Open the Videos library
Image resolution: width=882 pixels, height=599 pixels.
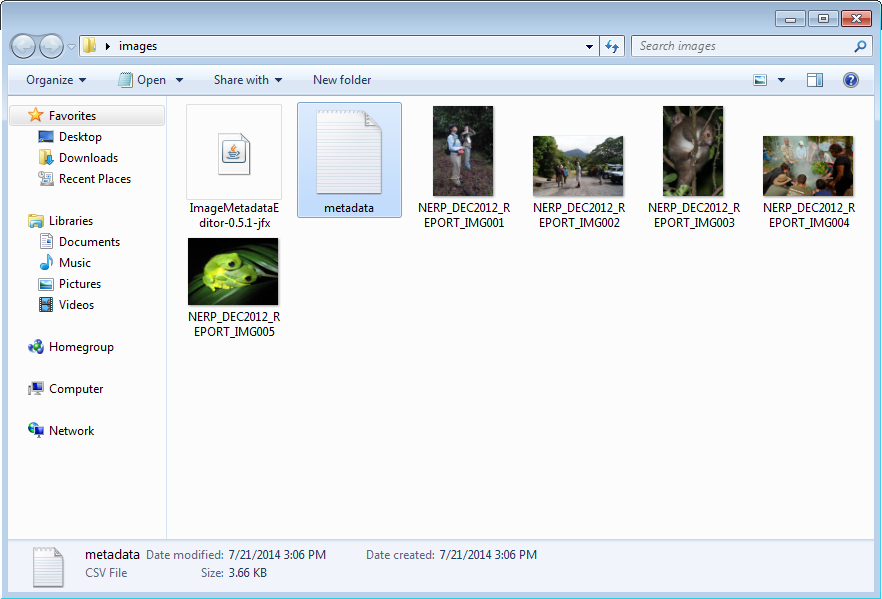76,305
